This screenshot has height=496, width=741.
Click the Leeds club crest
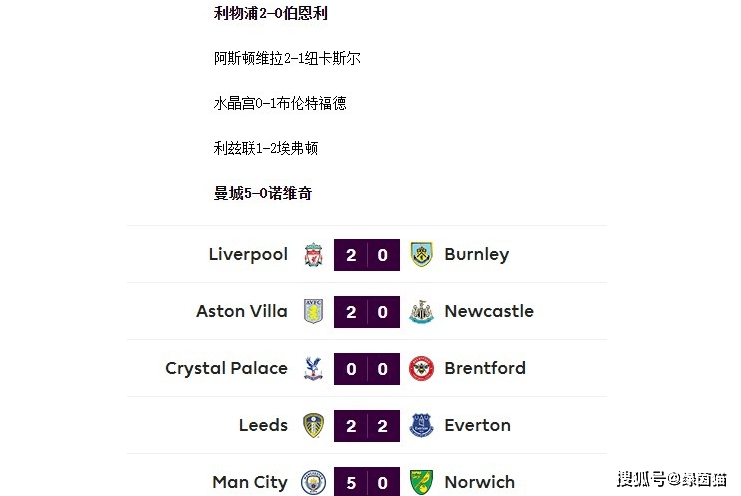314,425
